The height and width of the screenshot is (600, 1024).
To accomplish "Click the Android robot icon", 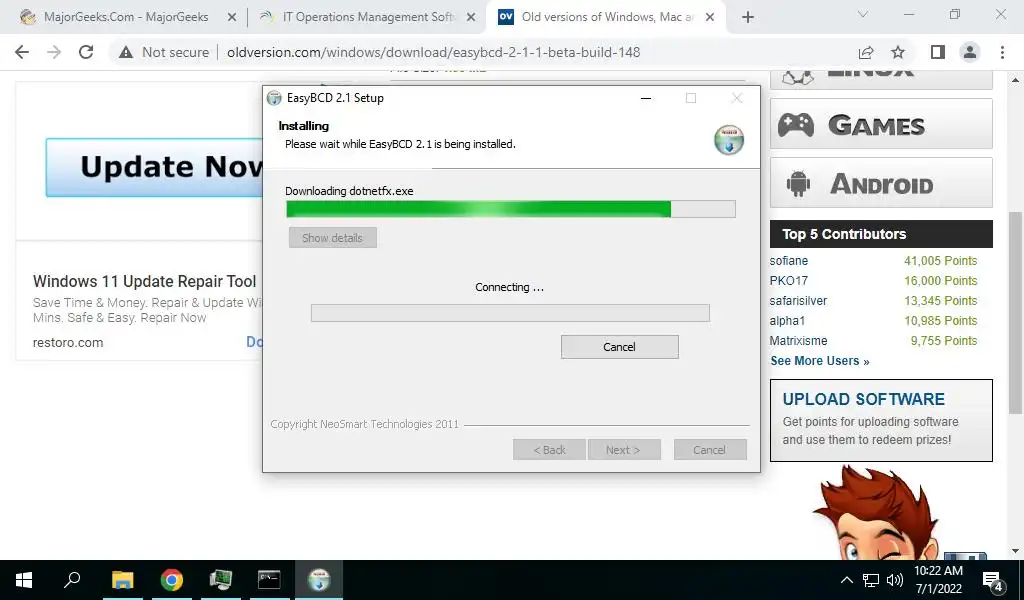I will [x=798, y=183].
